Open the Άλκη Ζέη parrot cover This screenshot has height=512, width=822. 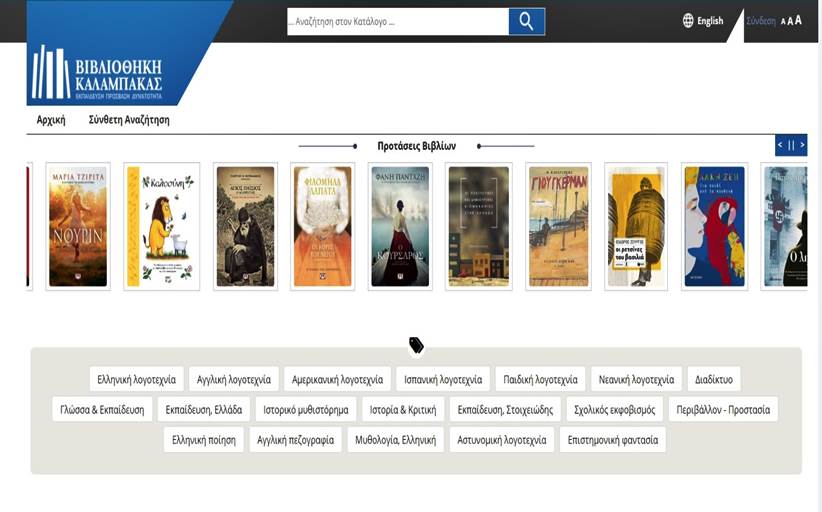pyautogui.click(x=715, y=226)
